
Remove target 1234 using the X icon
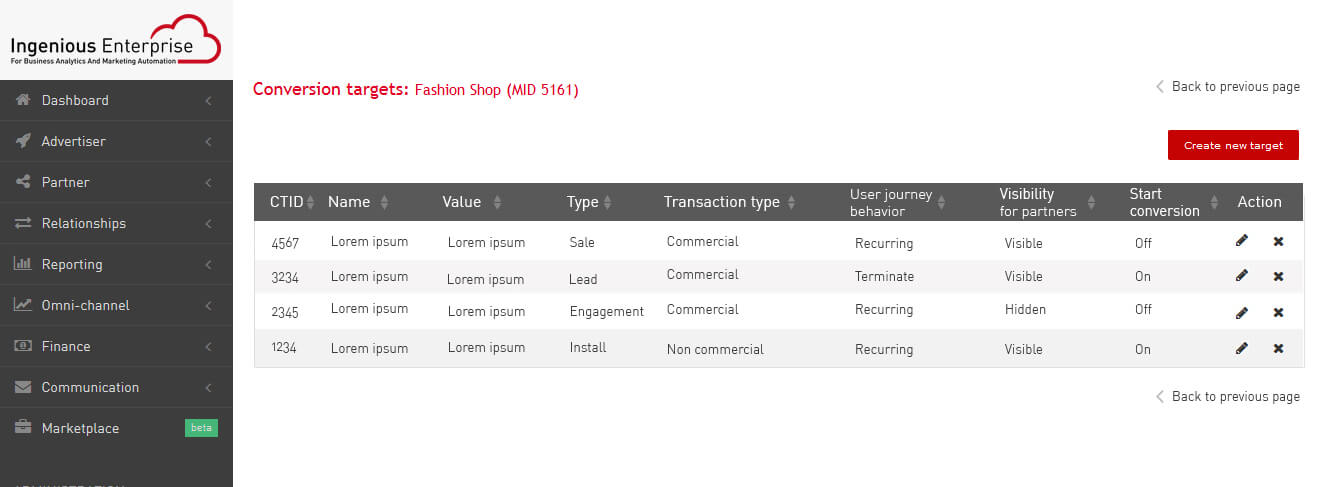pos(1278,348)
